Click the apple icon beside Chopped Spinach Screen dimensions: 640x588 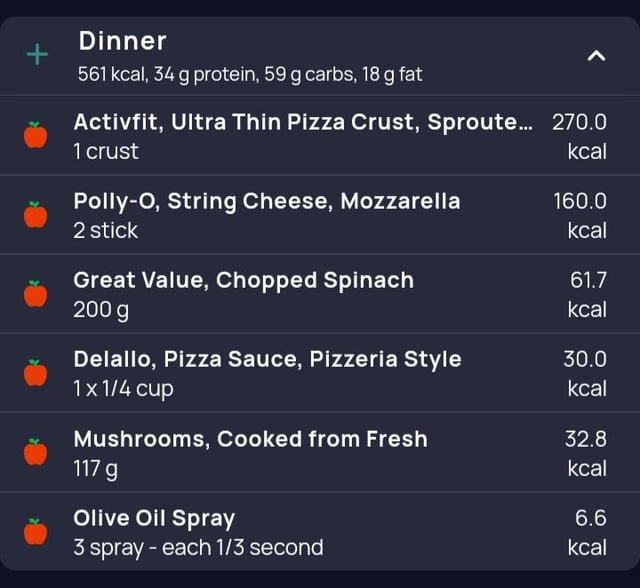36,294
